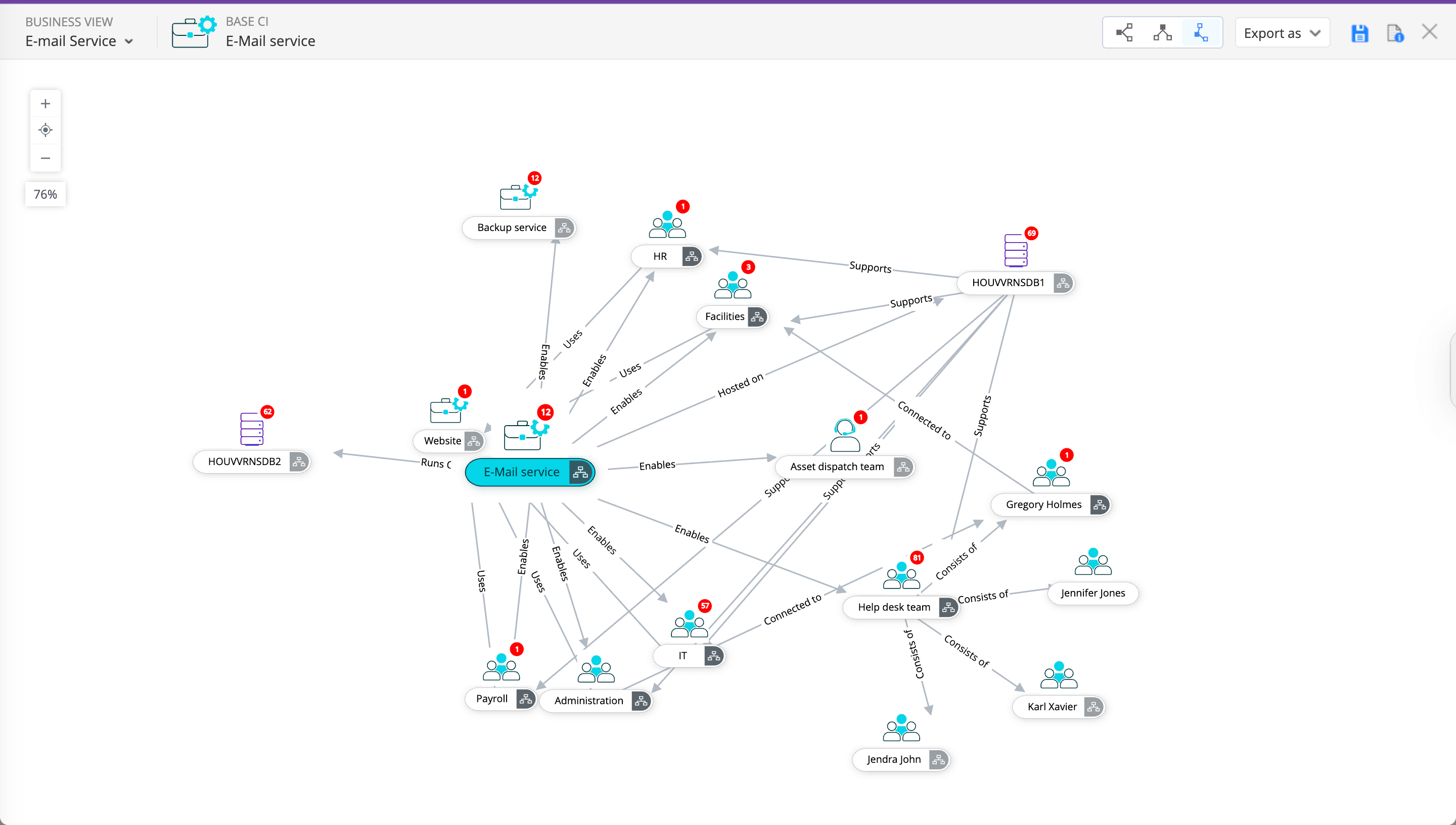Click hierarchy icon on Help desk team
The image size is (1456, 825).
948,608
